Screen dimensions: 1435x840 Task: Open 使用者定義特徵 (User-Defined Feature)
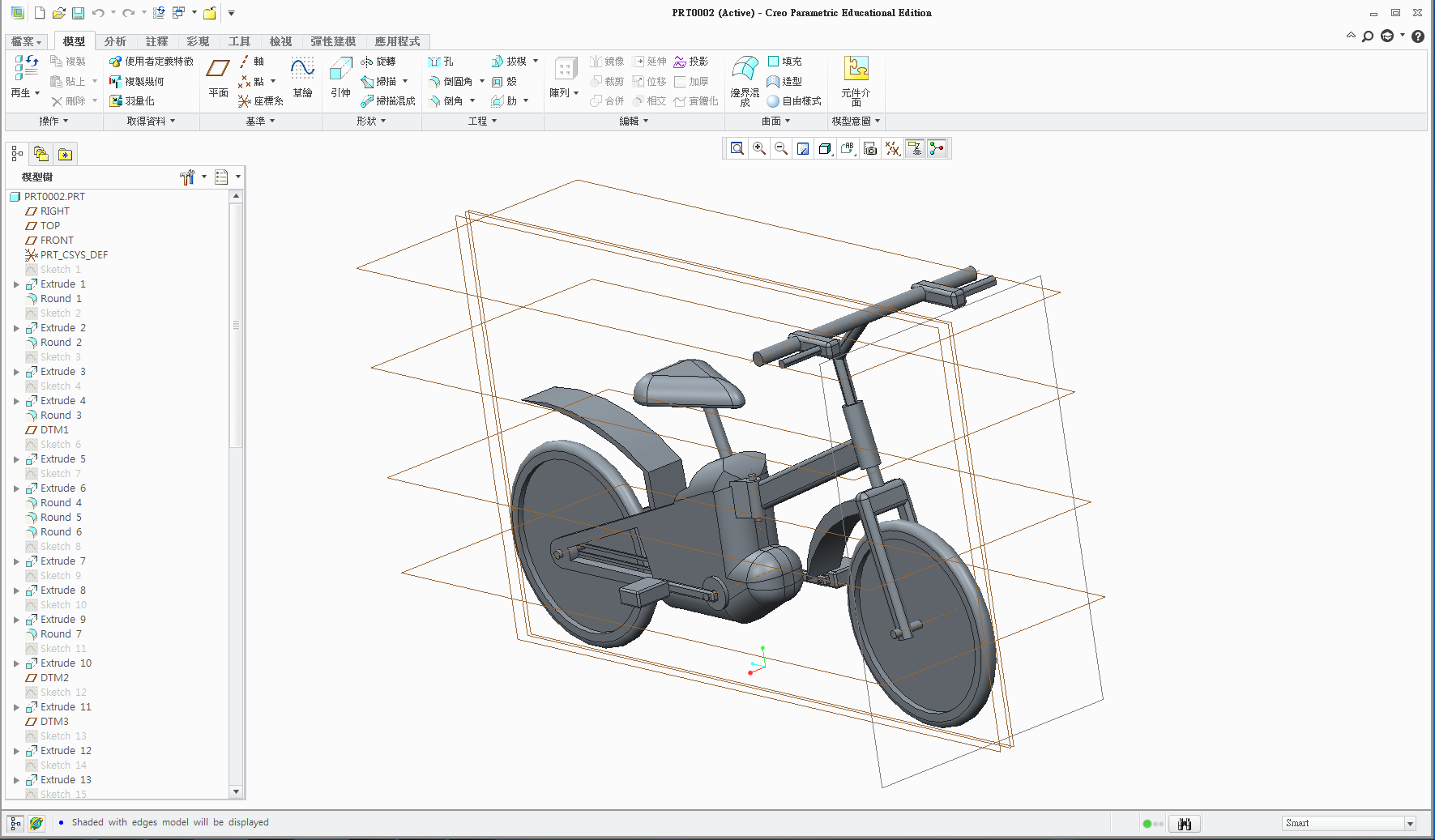152,62
